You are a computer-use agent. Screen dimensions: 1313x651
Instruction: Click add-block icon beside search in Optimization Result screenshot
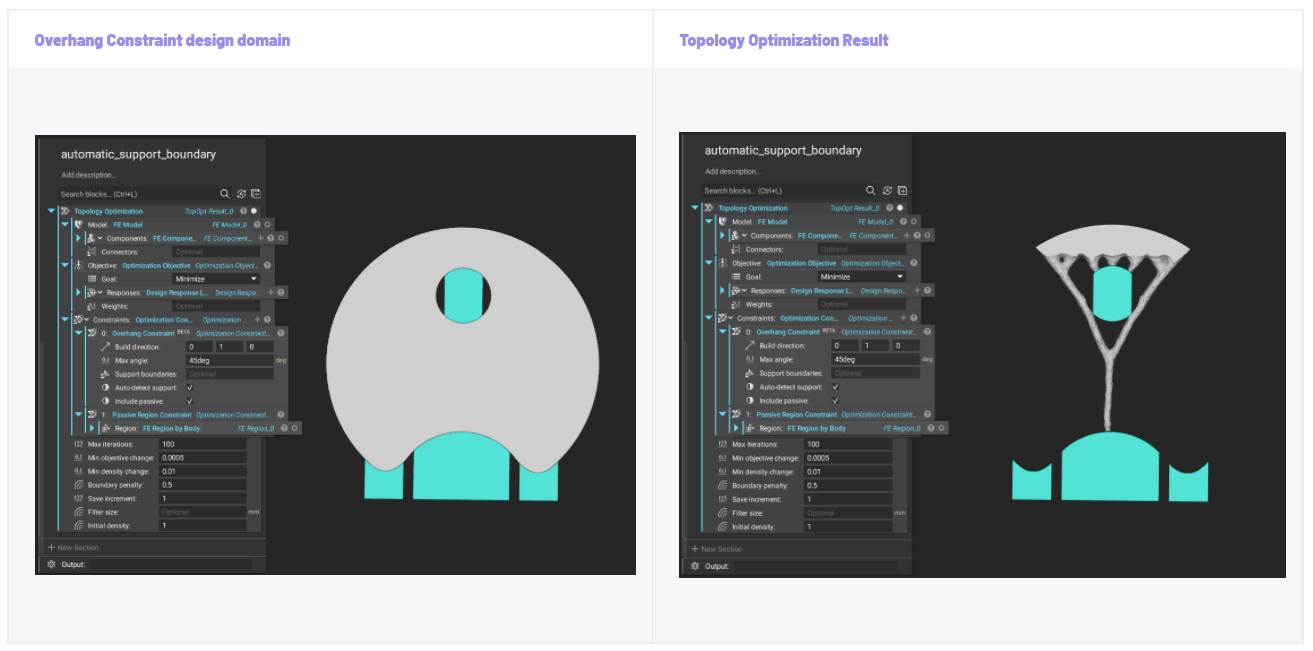(902, 190)
